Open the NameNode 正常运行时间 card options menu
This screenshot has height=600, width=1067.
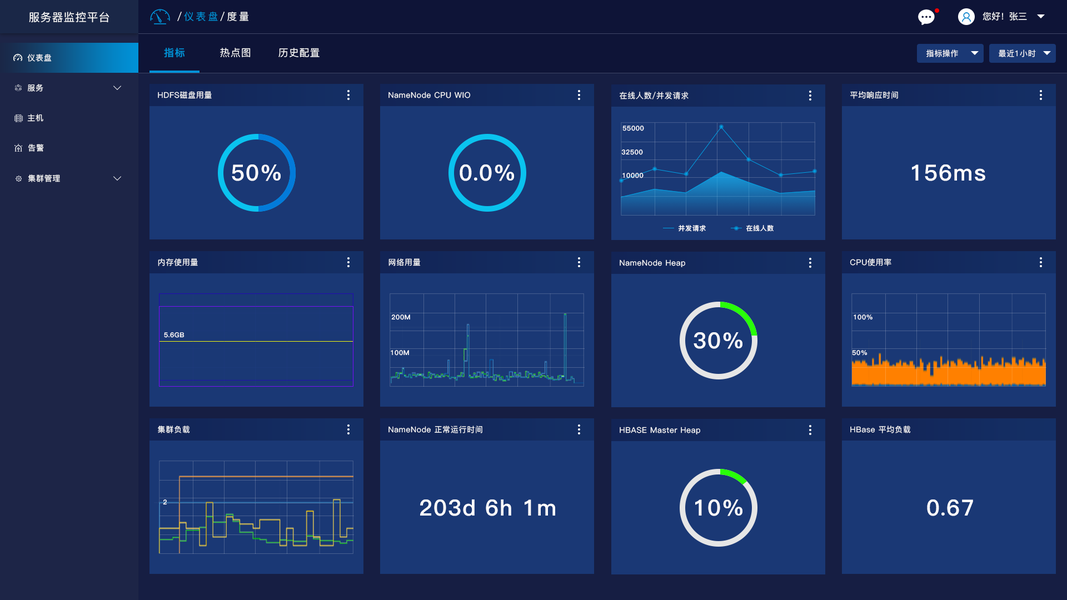(579, 429)
